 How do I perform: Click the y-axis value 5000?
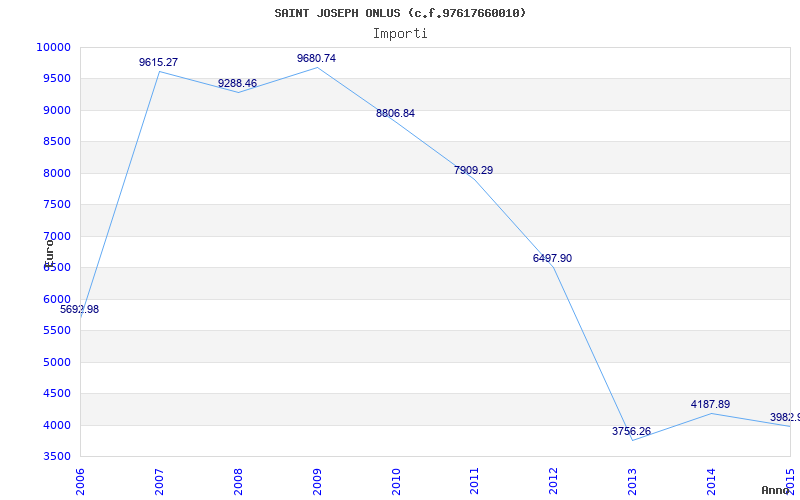coord(56,362)
